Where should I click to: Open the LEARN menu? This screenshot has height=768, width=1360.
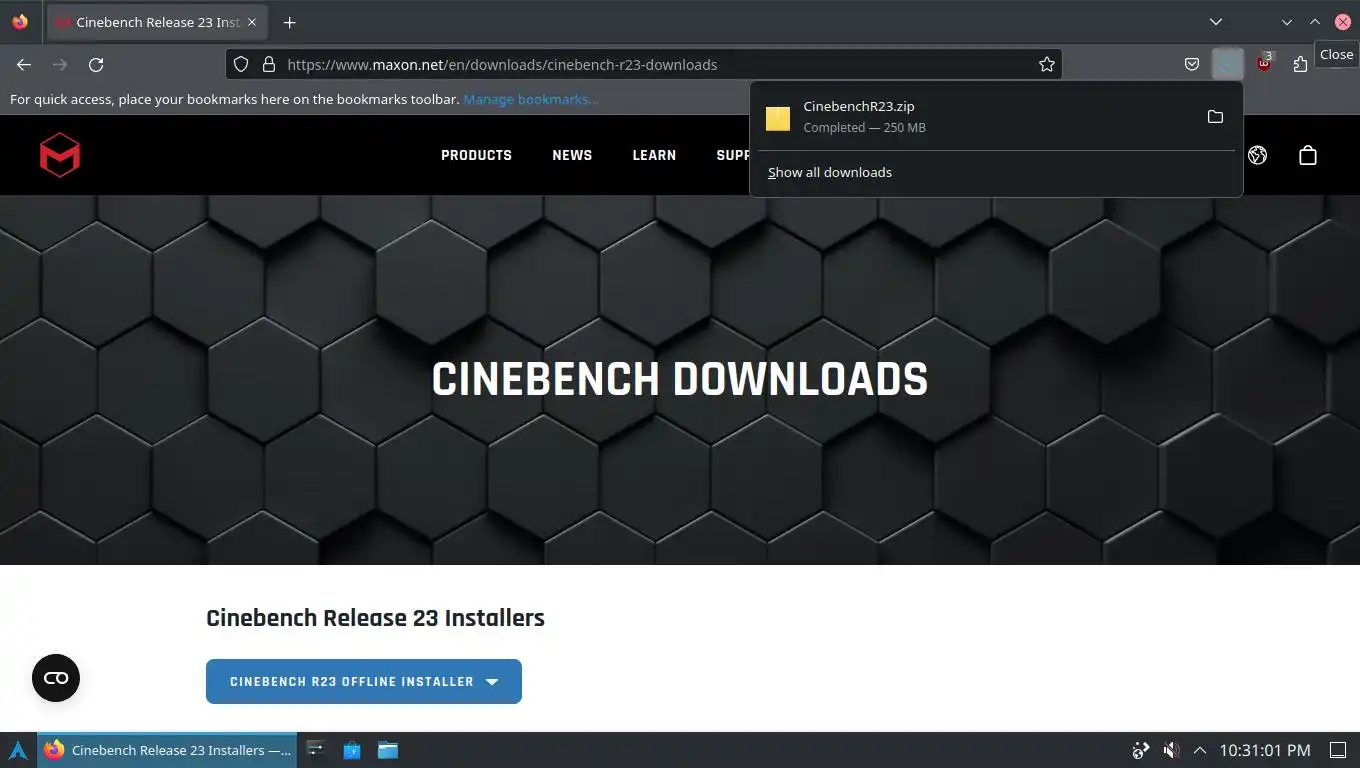(654, 155)
